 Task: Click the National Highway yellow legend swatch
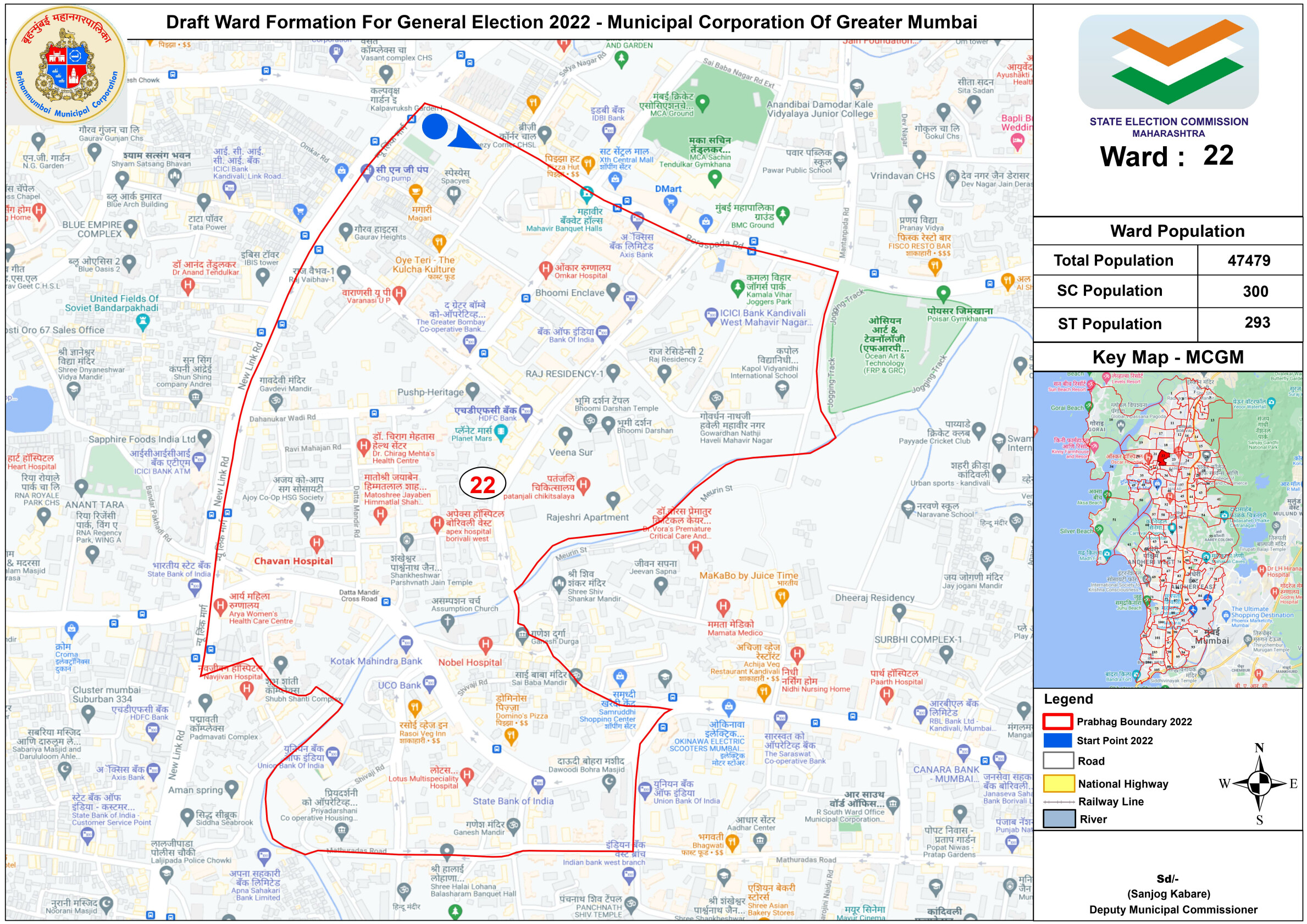click(x=1058, y=783)
